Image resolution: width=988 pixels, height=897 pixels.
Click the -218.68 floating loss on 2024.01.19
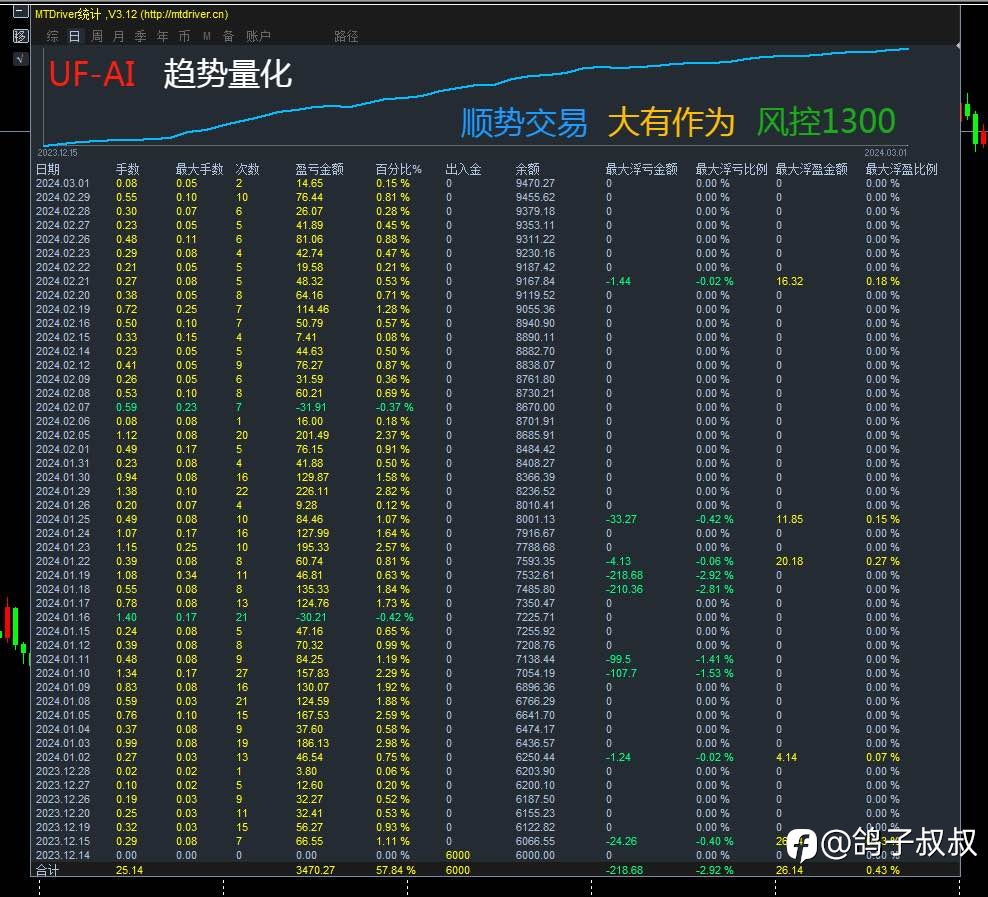coord(624,575)
